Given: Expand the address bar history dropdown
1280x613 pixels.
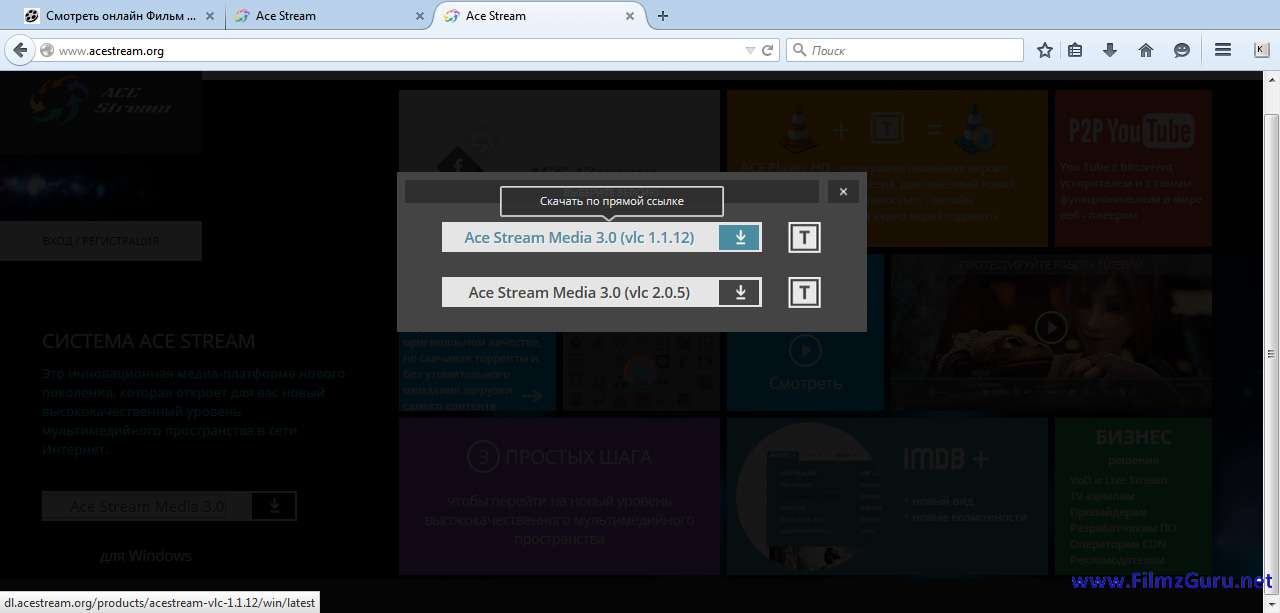Looking at the screenshot, I should [751, 50].
